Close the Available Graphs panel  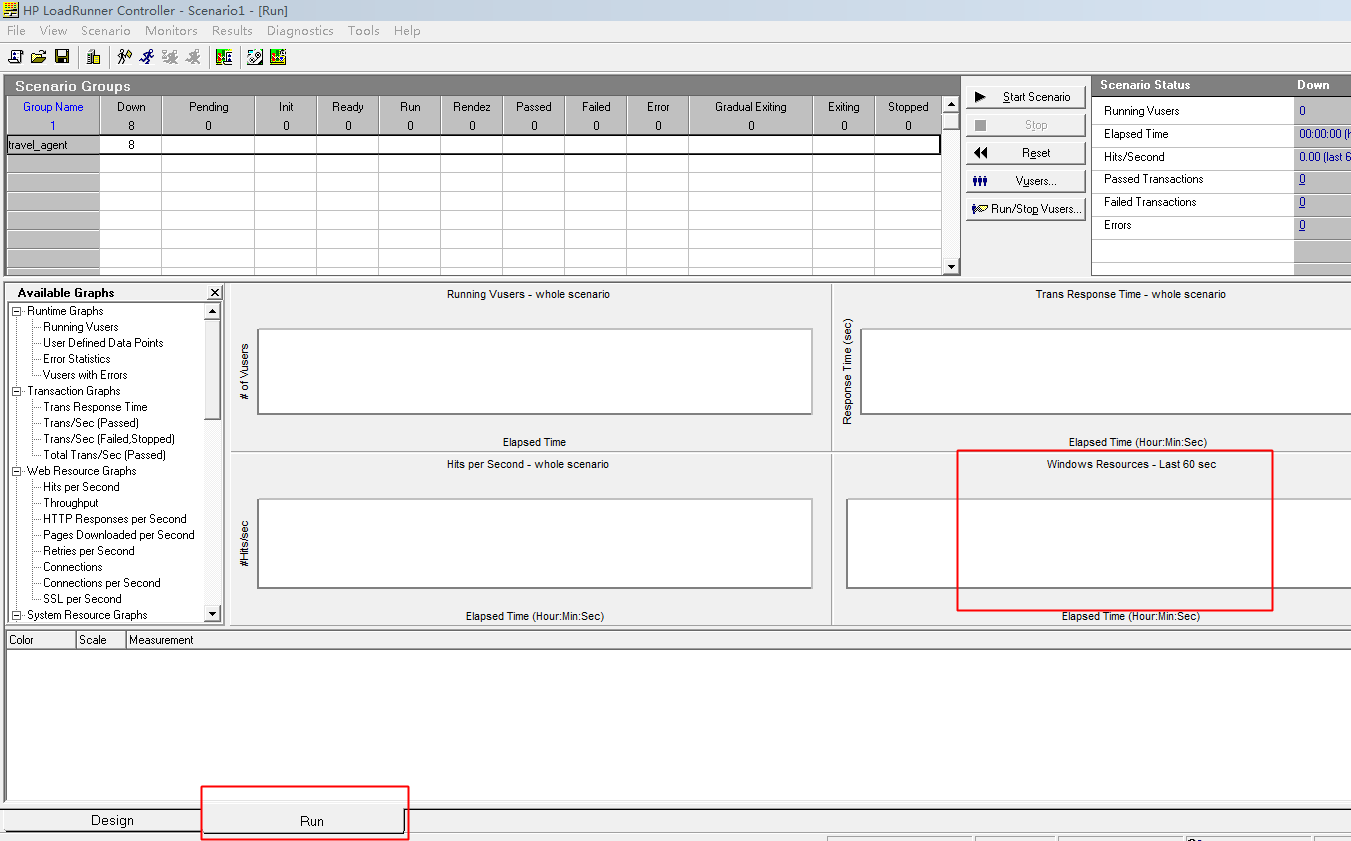[215, 292]
